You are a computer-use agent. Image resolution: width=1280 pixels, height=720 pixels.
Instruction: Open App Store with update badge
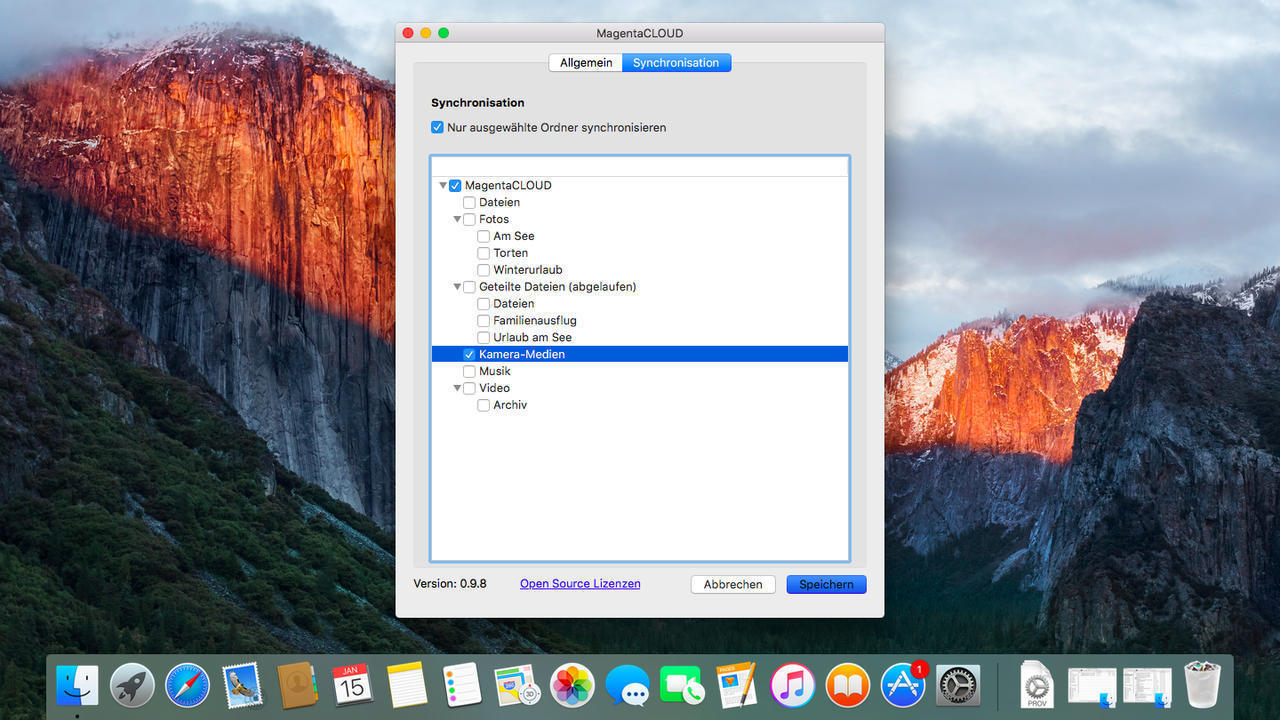[903, 686]
